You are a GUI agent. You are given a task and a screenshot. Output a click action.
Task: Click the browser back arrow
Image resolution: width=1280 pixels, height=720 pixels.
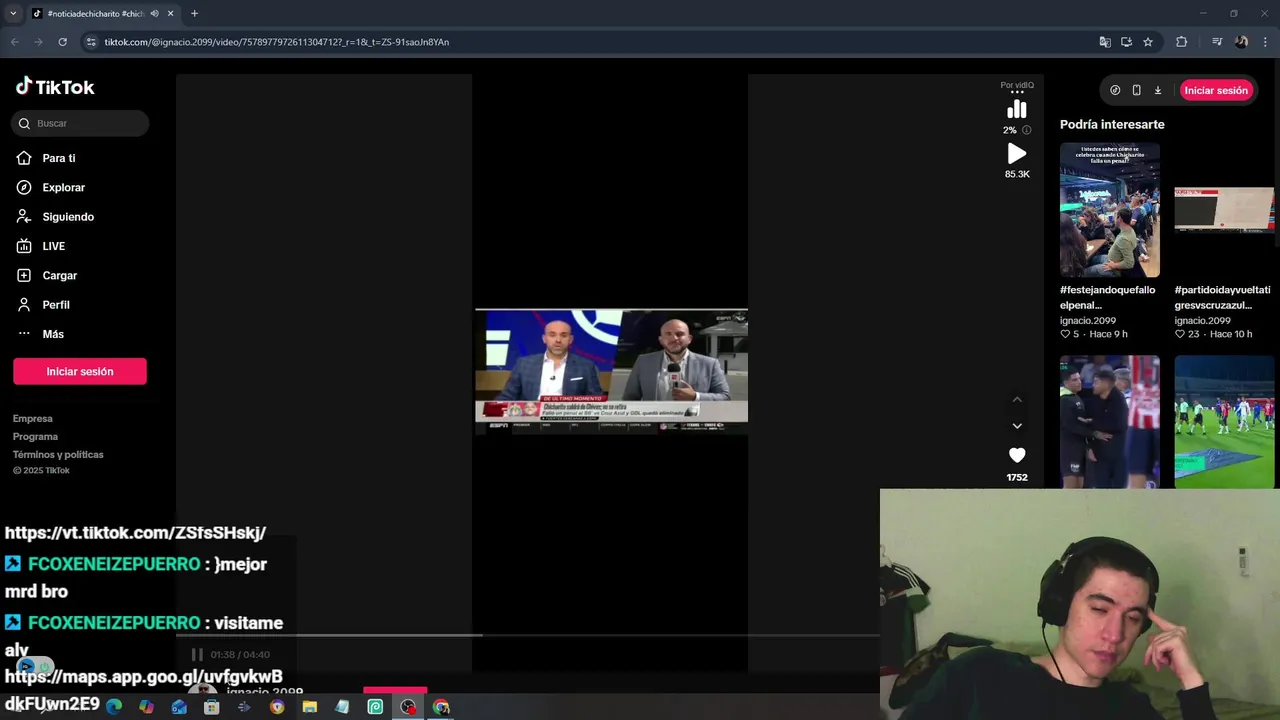tap(15, 42)
